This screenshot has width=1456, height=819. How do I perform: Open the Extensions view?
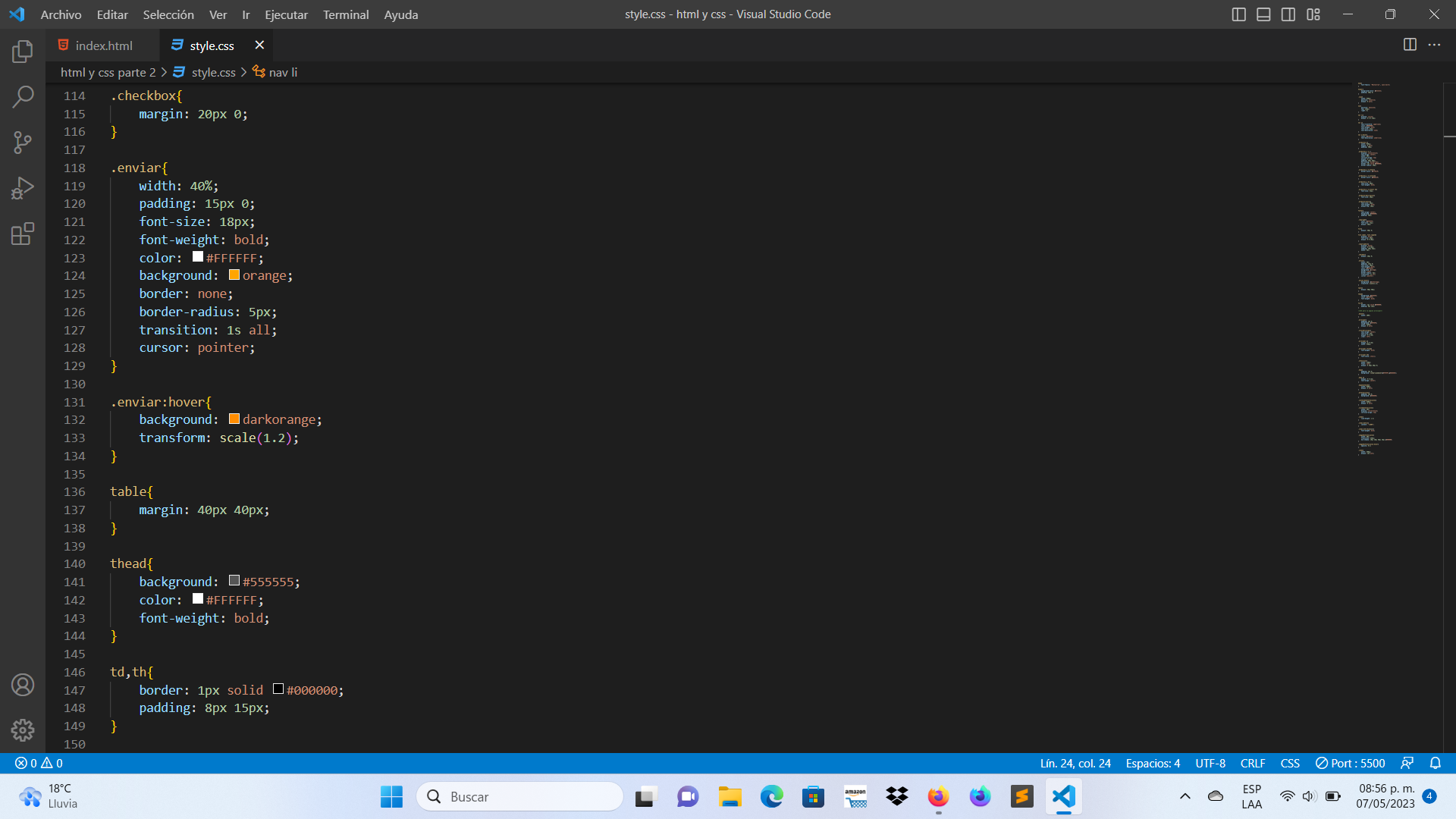(23, 234)
